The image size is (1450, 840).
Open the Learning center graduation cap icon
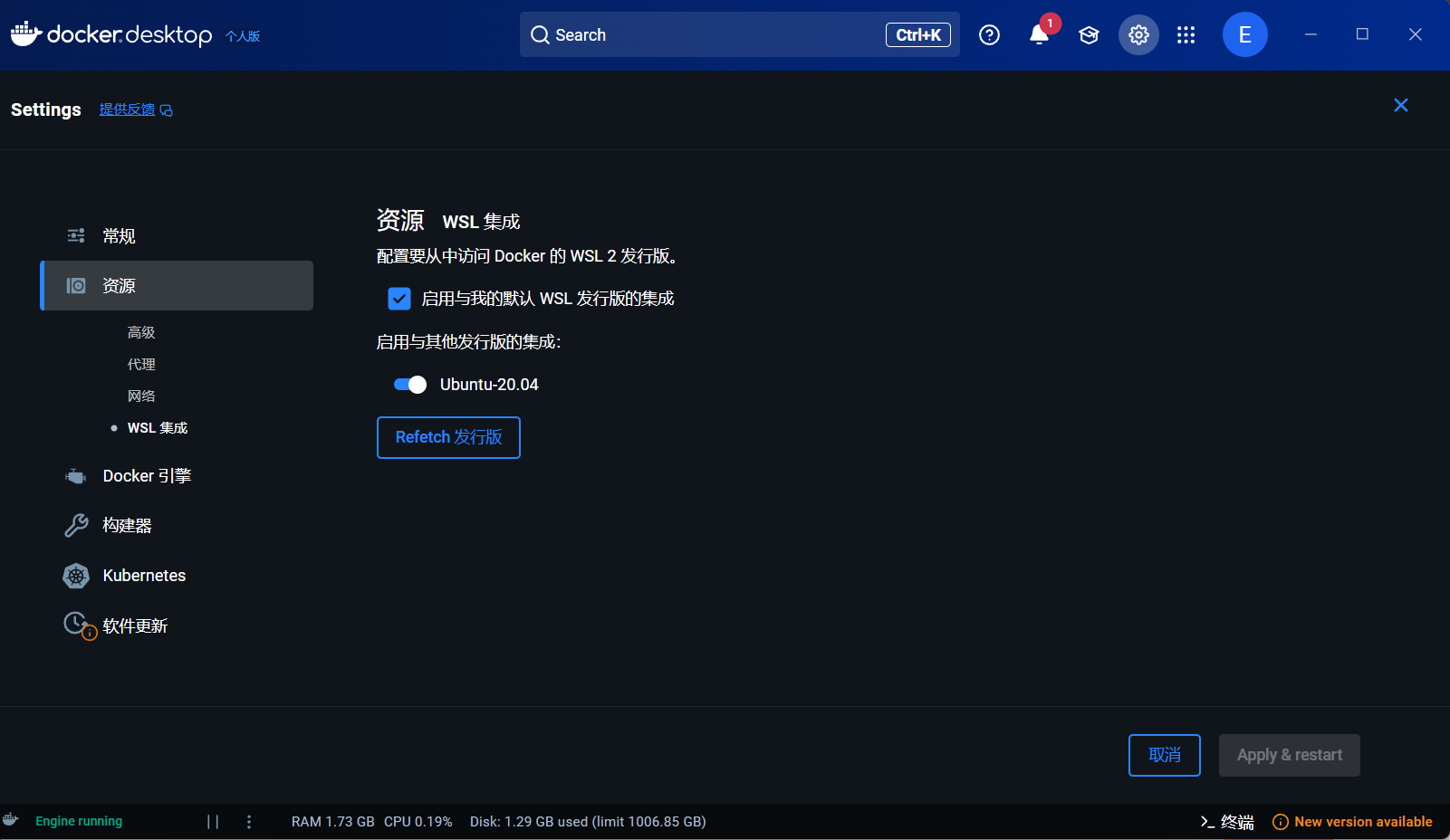tap(1089, 35)
